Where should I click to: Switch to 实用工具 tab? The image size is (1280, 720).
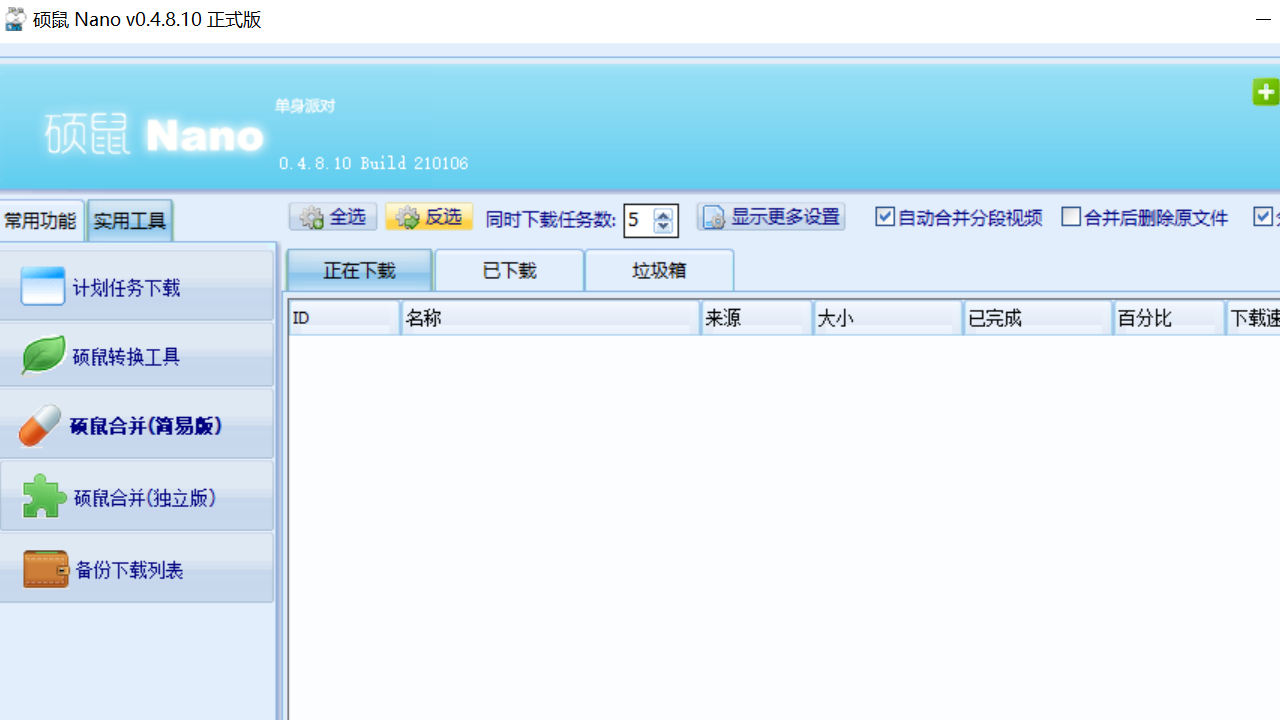(x=130, y=221)
